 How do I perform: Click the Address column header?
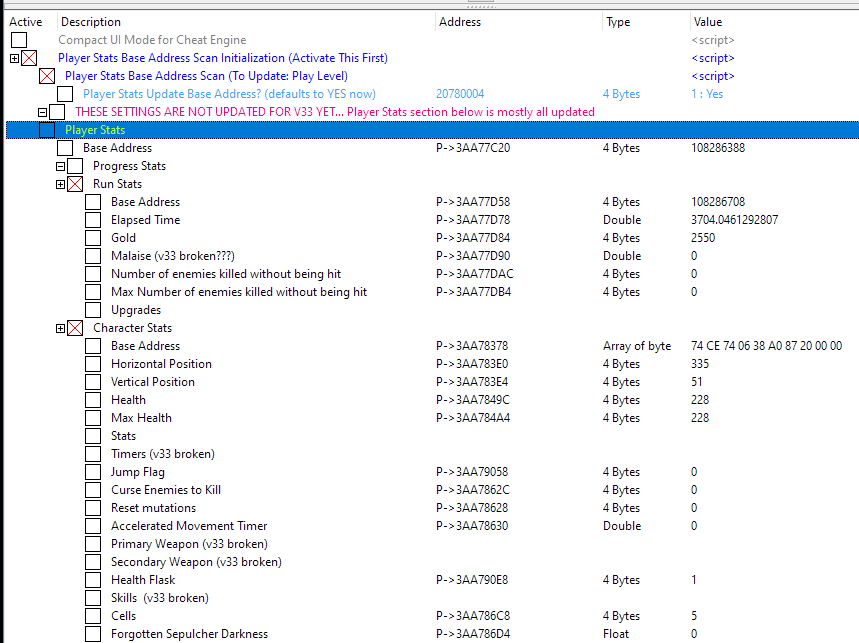tap(460, 22)
